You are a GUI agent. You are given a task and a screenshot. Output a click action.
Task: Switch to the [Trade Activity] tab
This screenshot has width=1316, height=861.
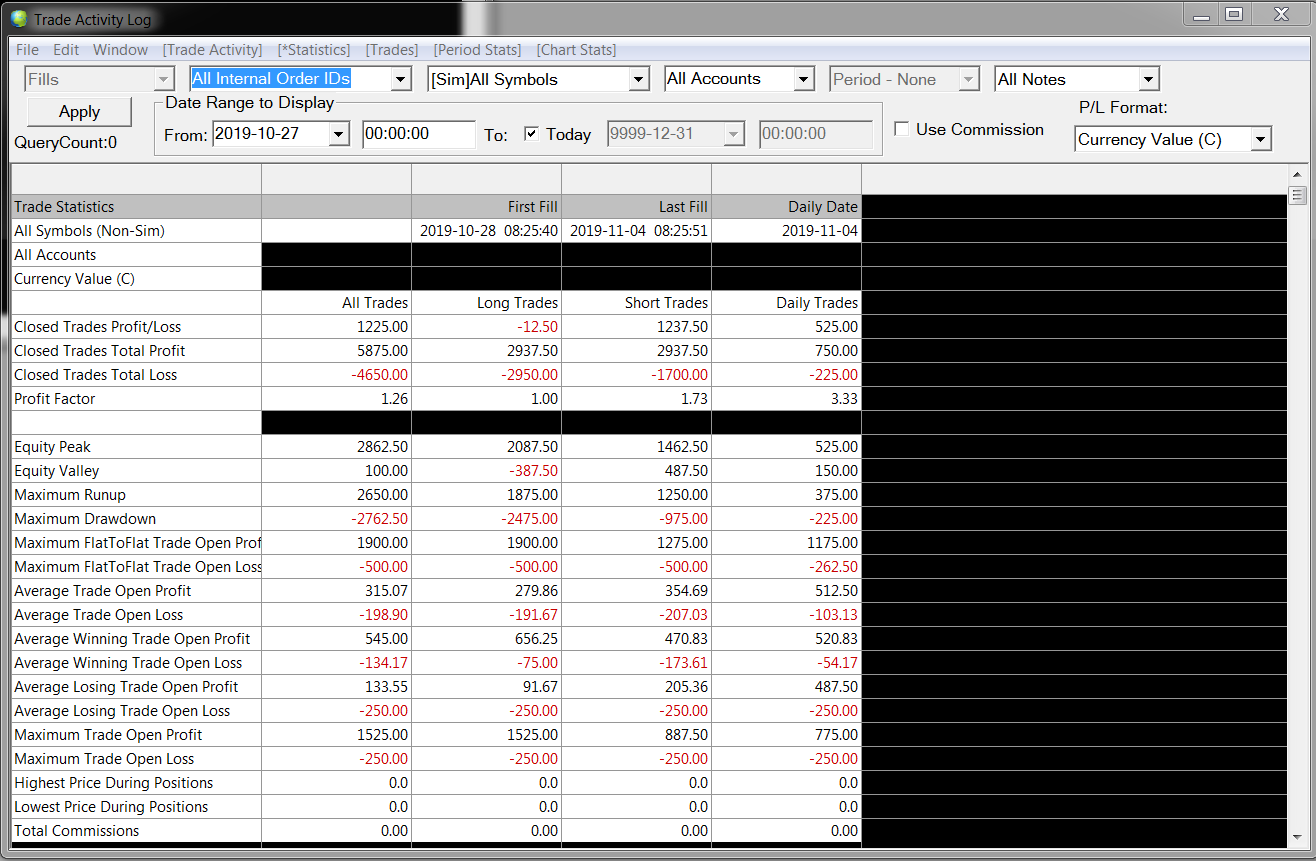click(x=213, y=50)
